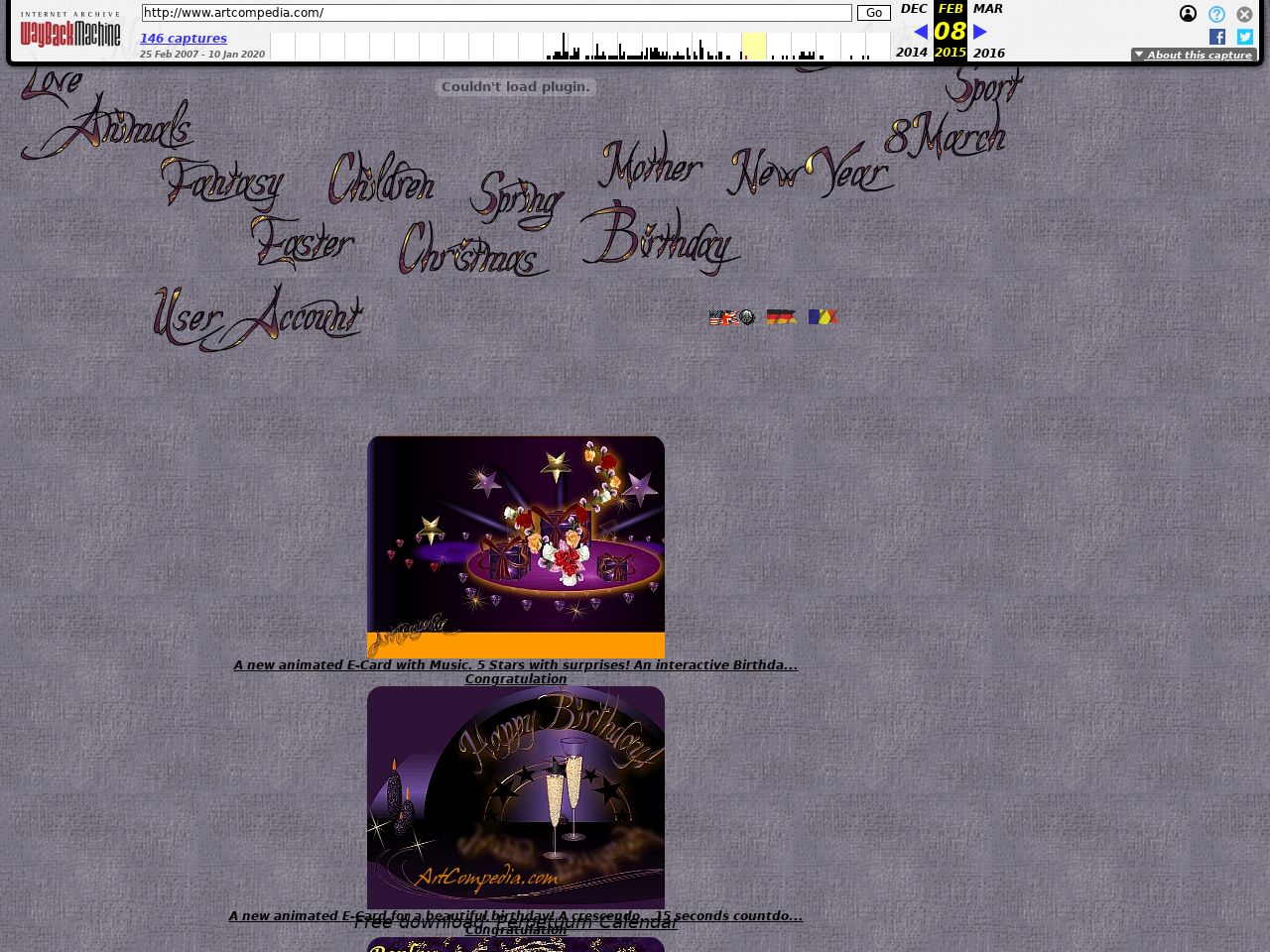Screen dimensions: 1270x952
Task: Open the 146 captures link
Action: click(x=184, y=39)
